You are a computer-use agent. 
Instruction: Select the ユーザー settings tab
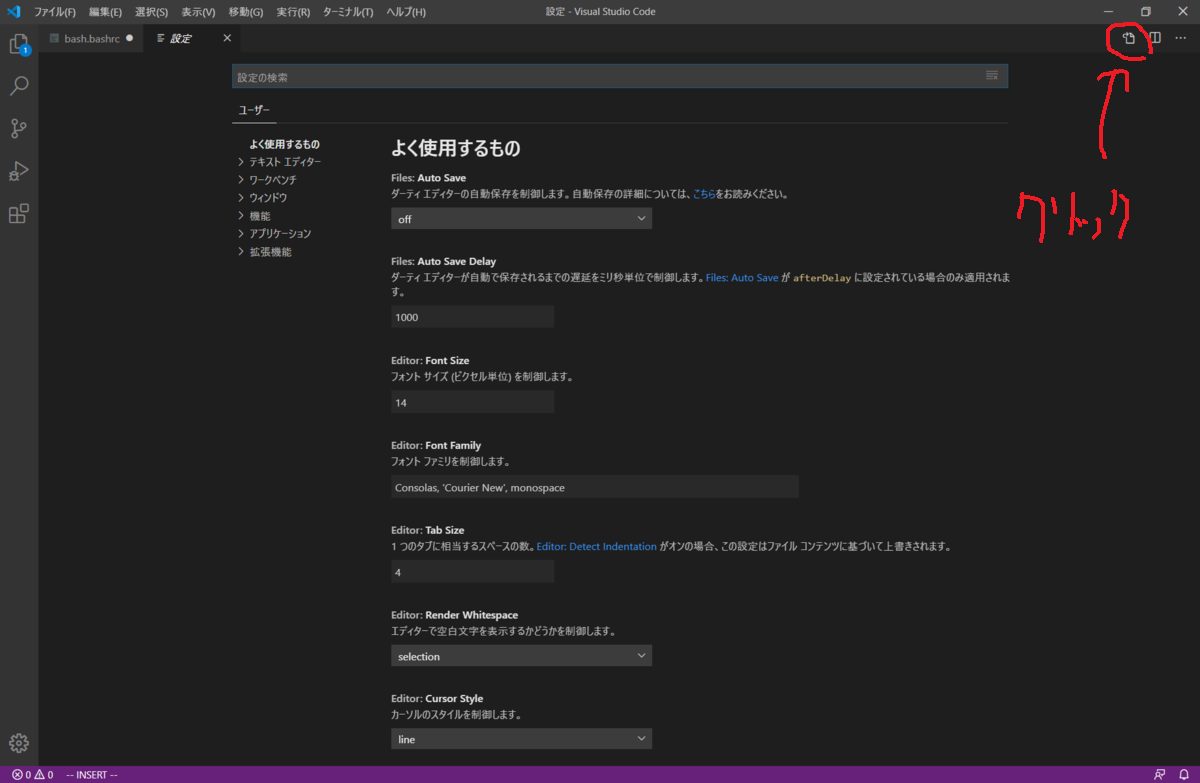coord(254,111)
